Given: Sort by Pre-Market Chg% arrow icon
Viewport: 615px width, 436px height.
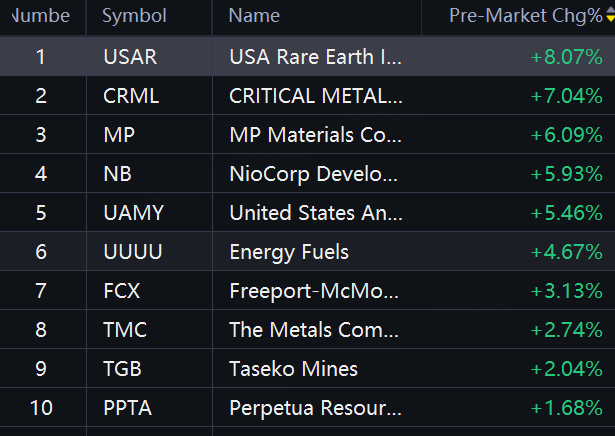Looking at the screenshot, I should coord(610,14).
